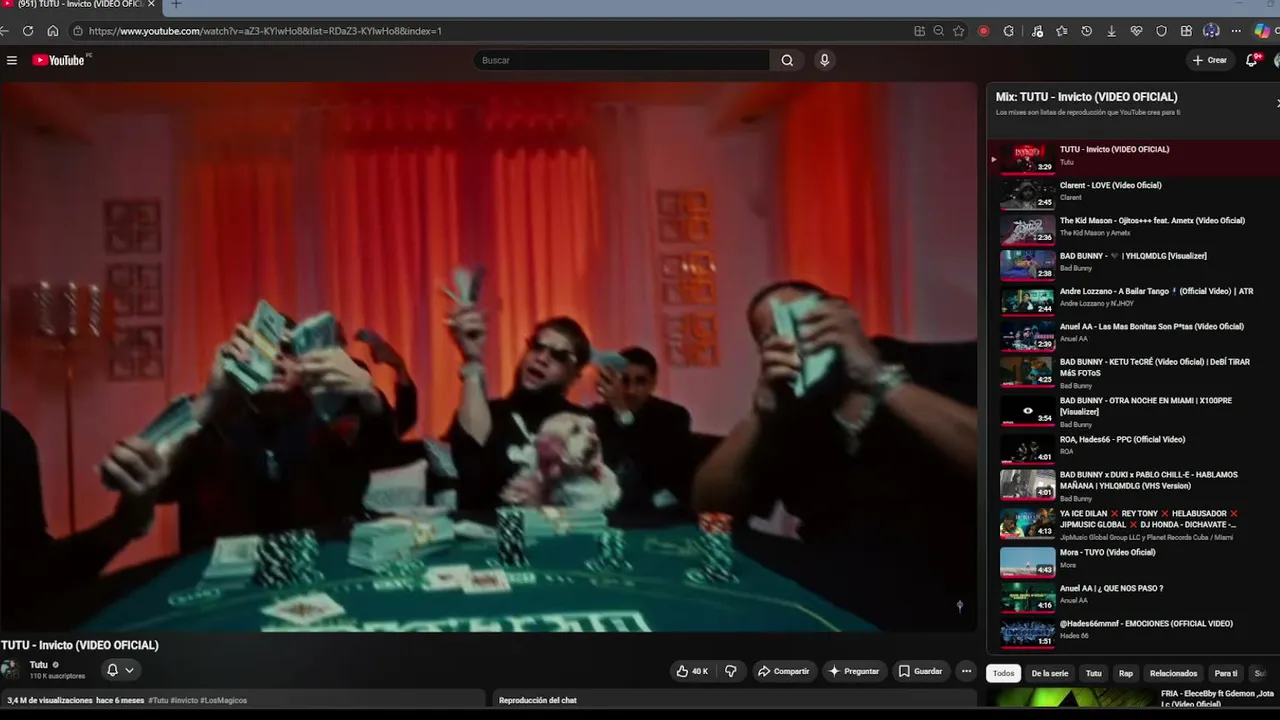1280x720 pixels.
Task: Open Copilot in browser toolbar
Action: [x=1262, y=31]
